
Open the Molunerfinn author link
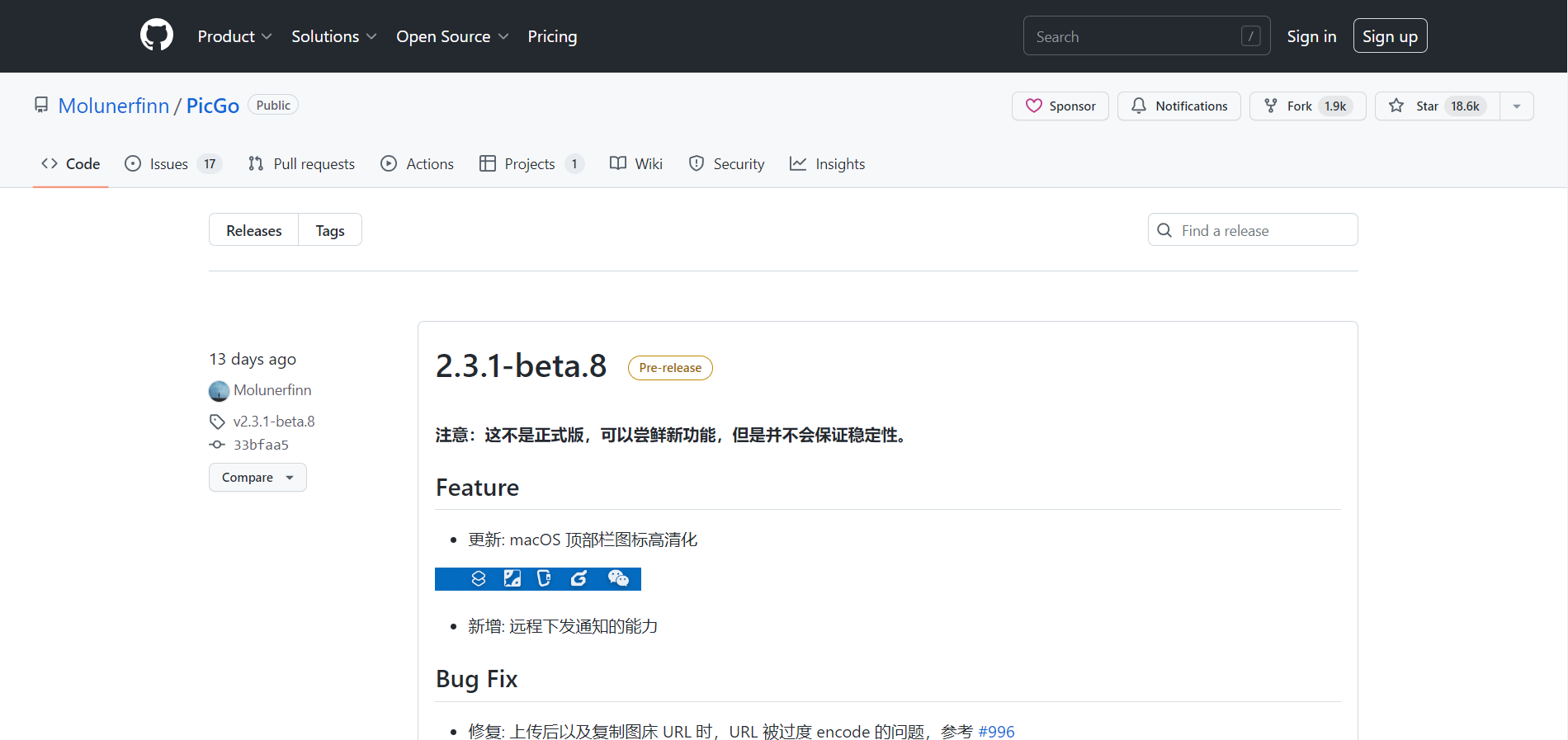click(272, 390)
